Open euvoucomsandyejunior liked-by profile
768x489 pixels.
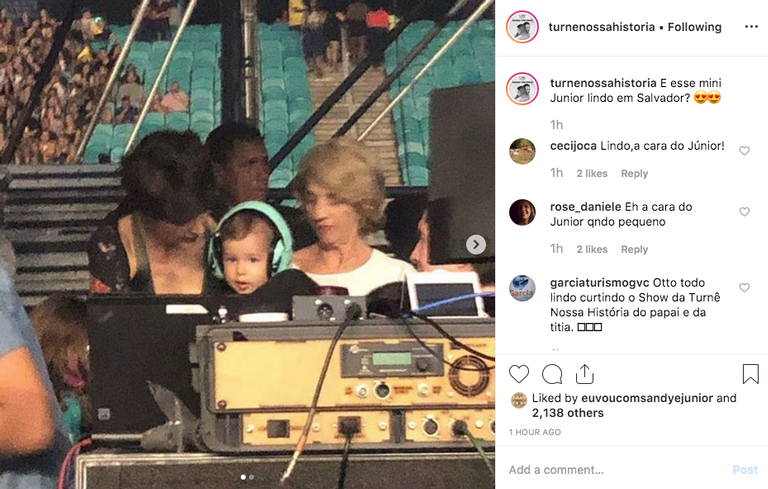click(x=647, y=398)
